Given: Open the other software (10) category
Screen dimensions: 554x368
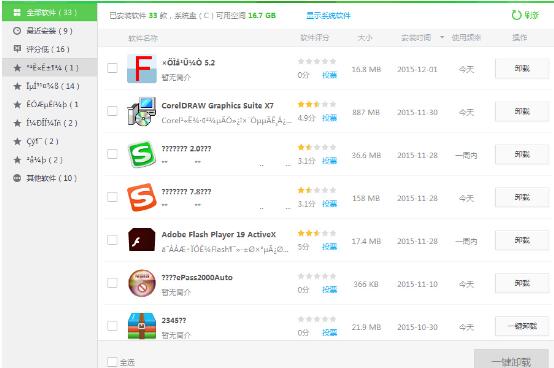Looking at the screenshot, I should click(49, 178).
